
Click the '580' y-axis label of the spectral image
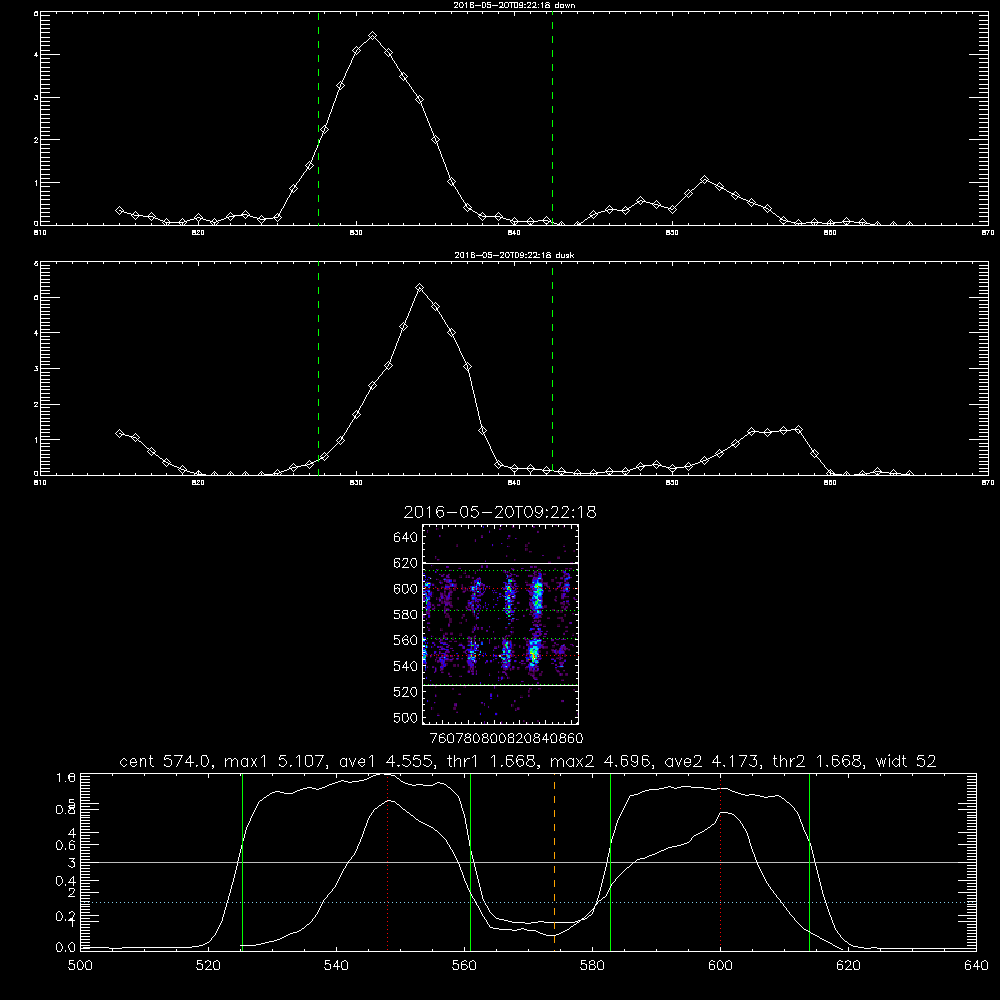pyautogui.click(x=405, y=615)
